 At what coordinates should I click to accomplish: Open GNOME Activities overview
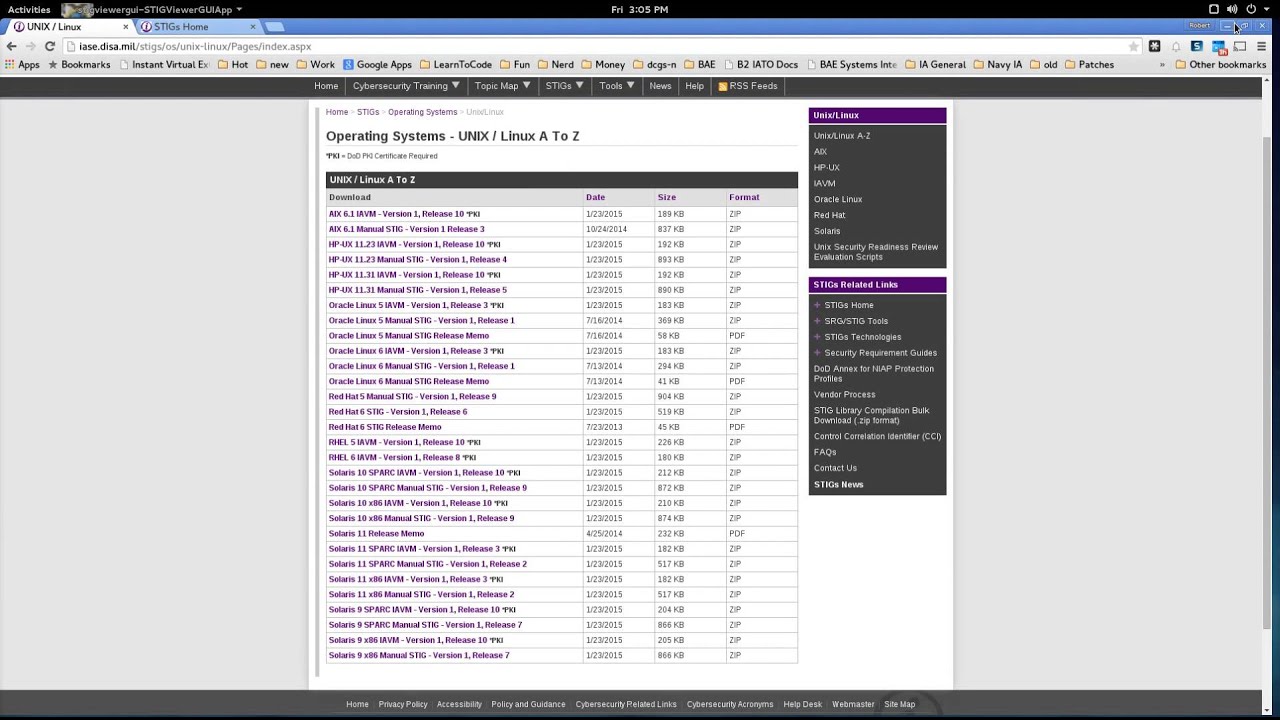[29, 9]
